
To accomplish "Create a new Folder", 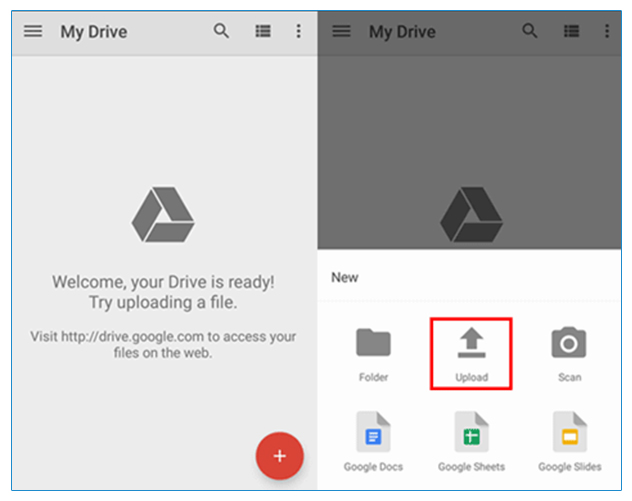I will [373, 354].
